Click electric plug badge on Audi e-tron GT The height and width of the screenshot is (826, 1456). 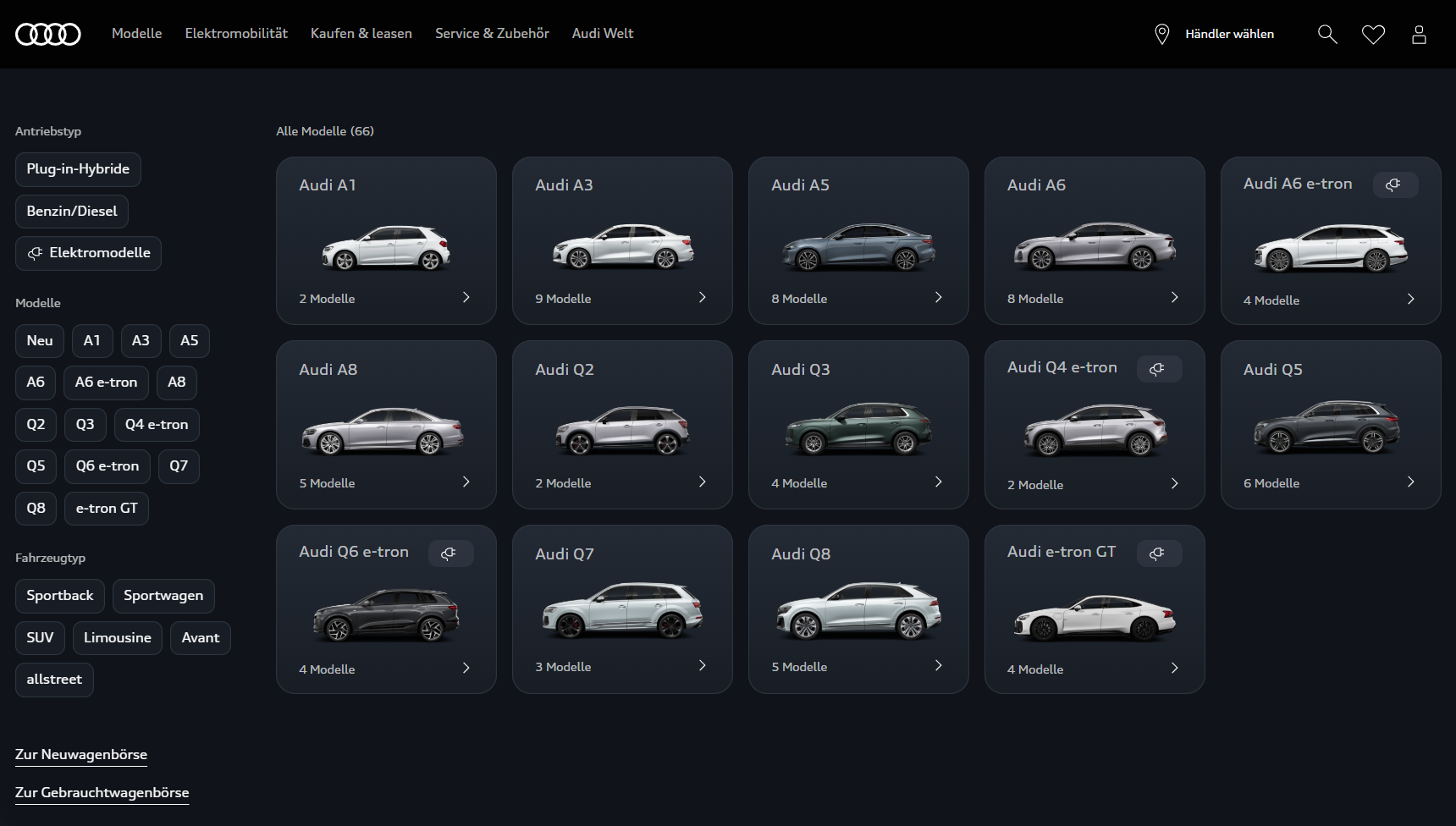click(1157, 553)
